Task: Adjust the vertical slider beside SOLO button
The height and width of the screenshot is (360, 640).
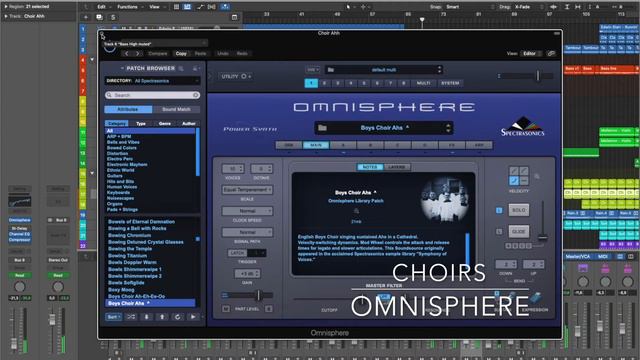Action: (x=542, y=220)
